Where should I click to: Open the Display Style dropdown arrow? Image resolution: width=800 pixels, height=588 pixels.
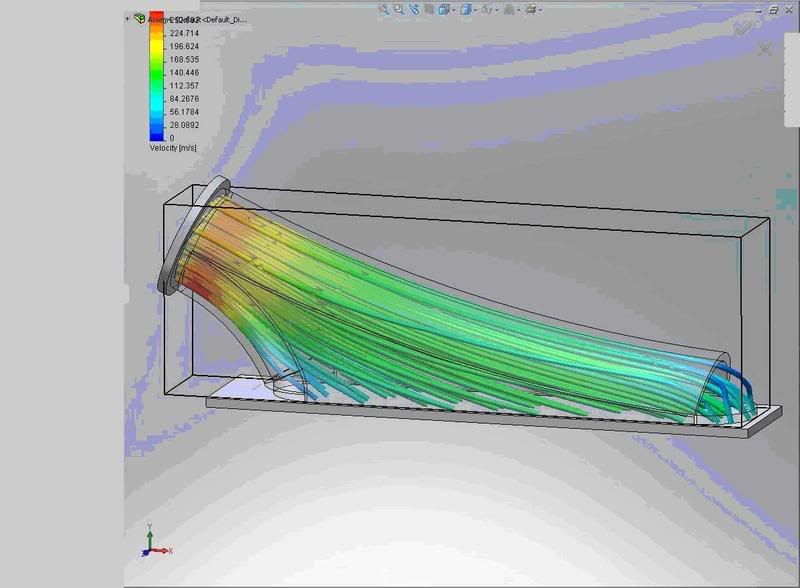(x=475, y=10)
